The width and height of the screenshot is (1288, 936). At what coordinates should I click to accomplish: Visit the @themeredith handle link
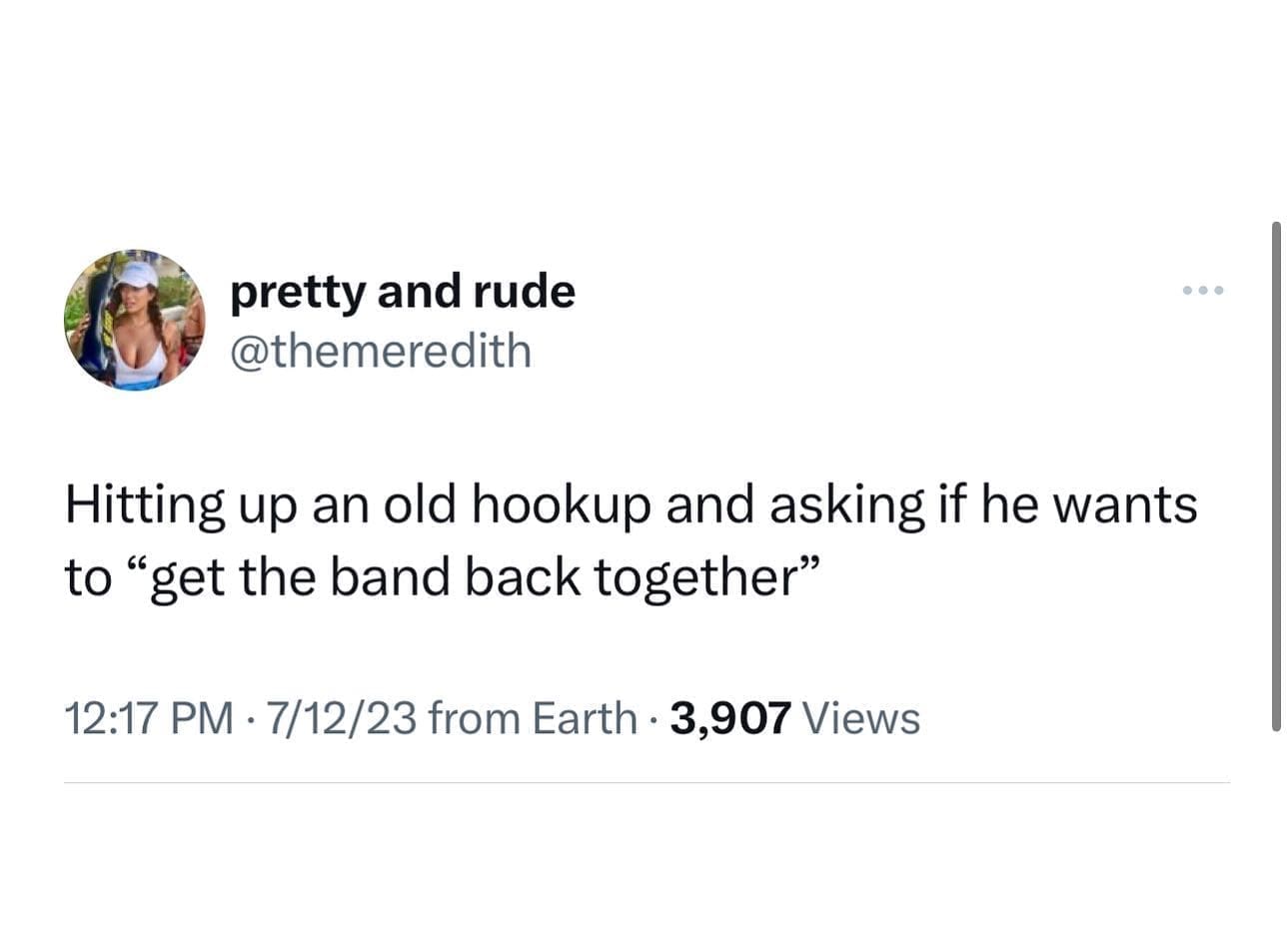pos(381,351)
